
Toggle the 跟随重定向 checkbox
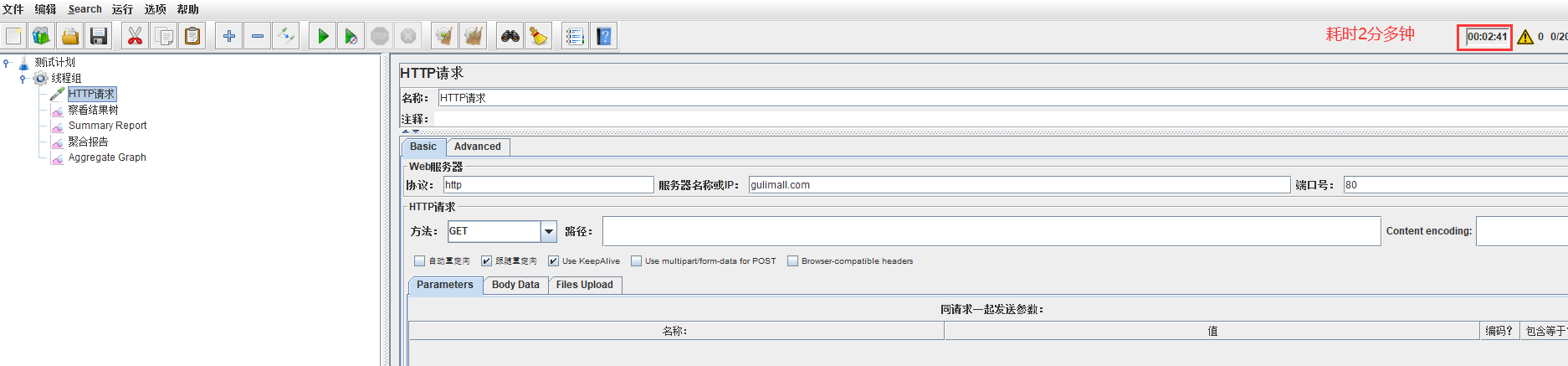pyautogui.click(x=486, y=261)
